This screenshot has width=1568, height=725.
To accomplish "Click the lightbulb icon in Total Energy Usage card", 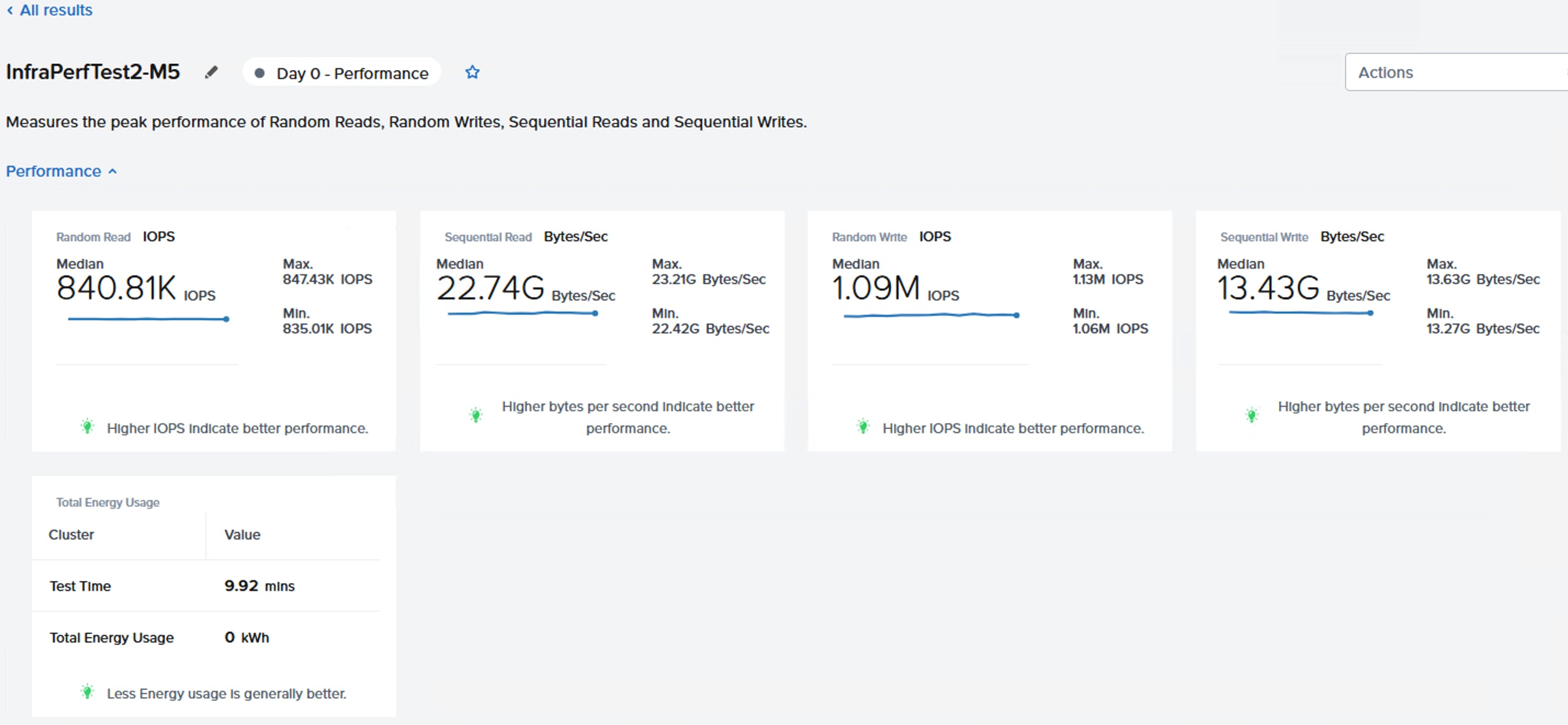I will point(87,692).
